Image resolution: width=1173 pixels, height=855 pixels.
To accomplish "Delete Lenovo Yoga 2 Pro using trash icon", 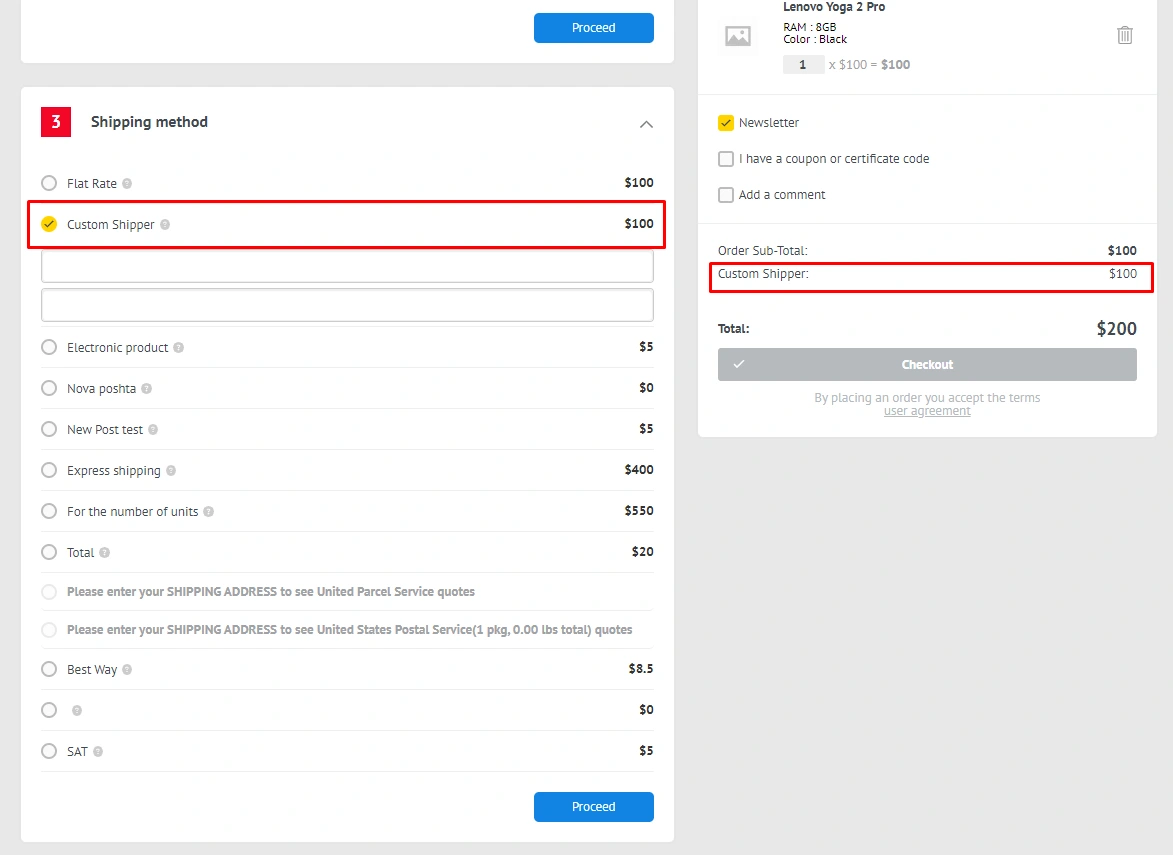I will [1125, 35].
